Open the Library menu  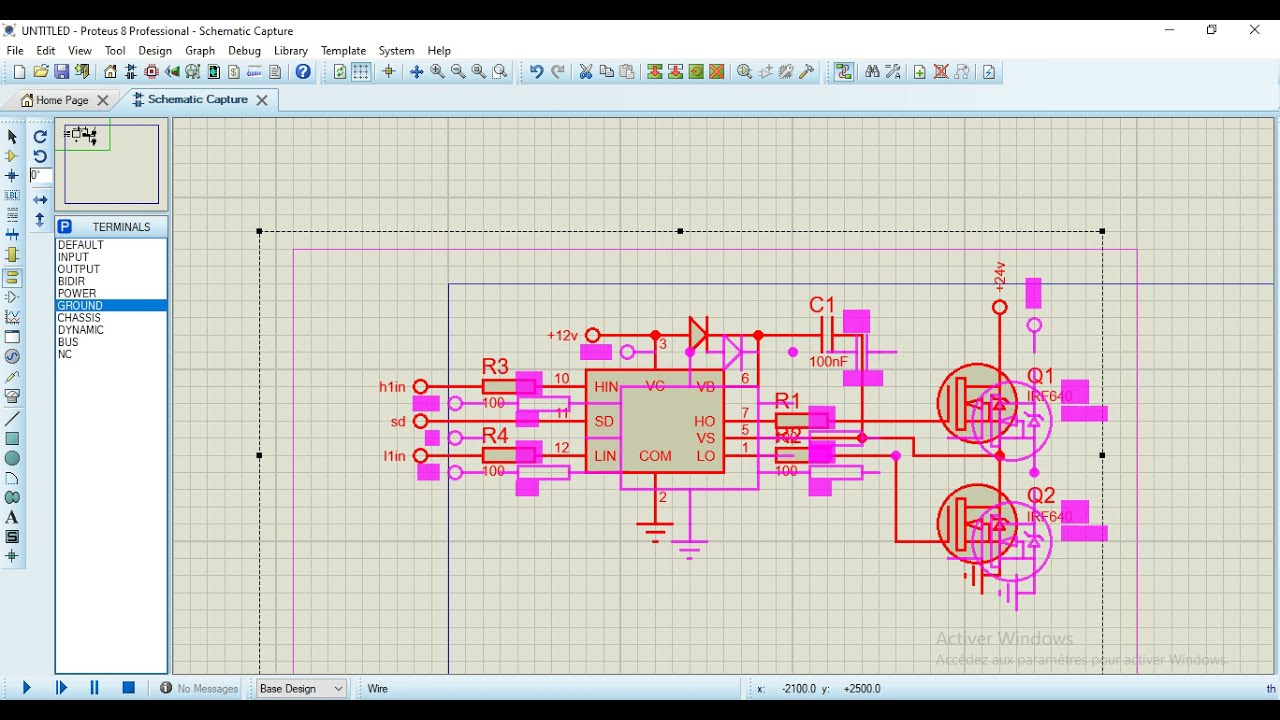click(291, 50)
